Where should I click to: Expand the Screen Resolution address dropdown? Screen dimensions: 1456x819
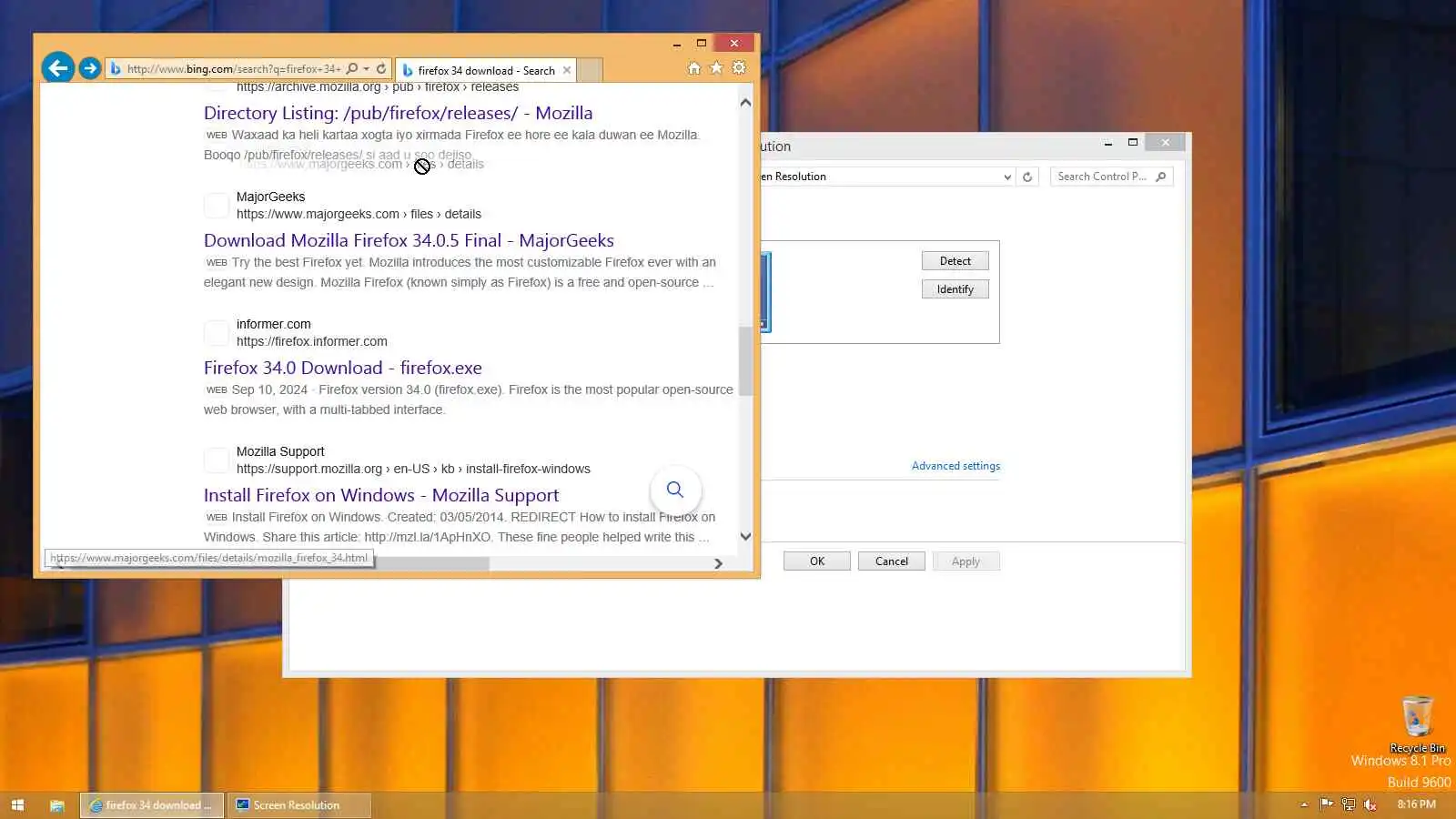click(1006, 177)
